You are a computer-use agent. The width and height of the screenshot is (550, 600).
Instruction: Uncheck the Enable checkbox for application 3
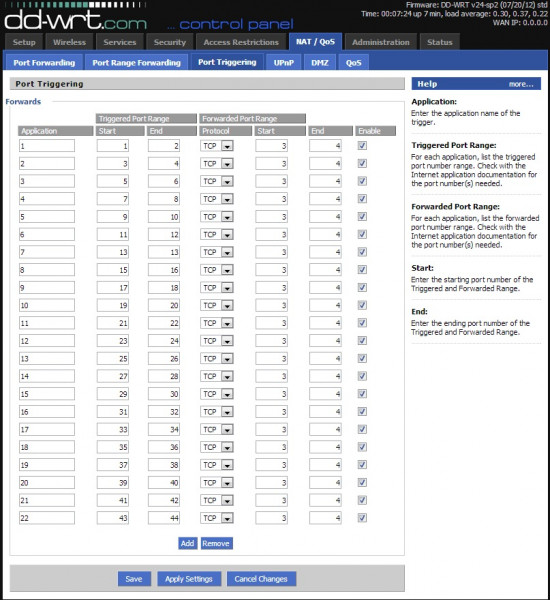click(x=362, y=181)
